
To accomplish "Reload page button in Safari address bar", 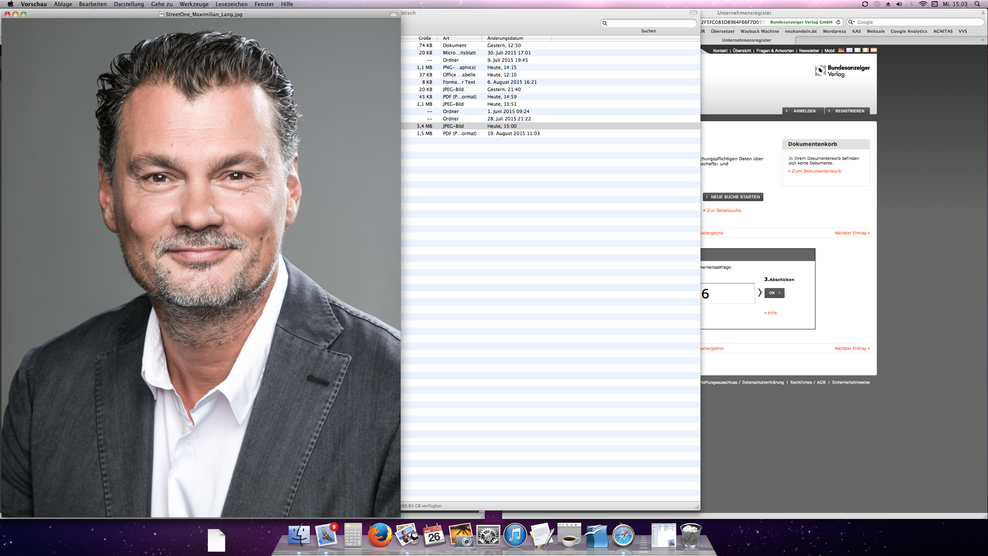I will [838, 22].
